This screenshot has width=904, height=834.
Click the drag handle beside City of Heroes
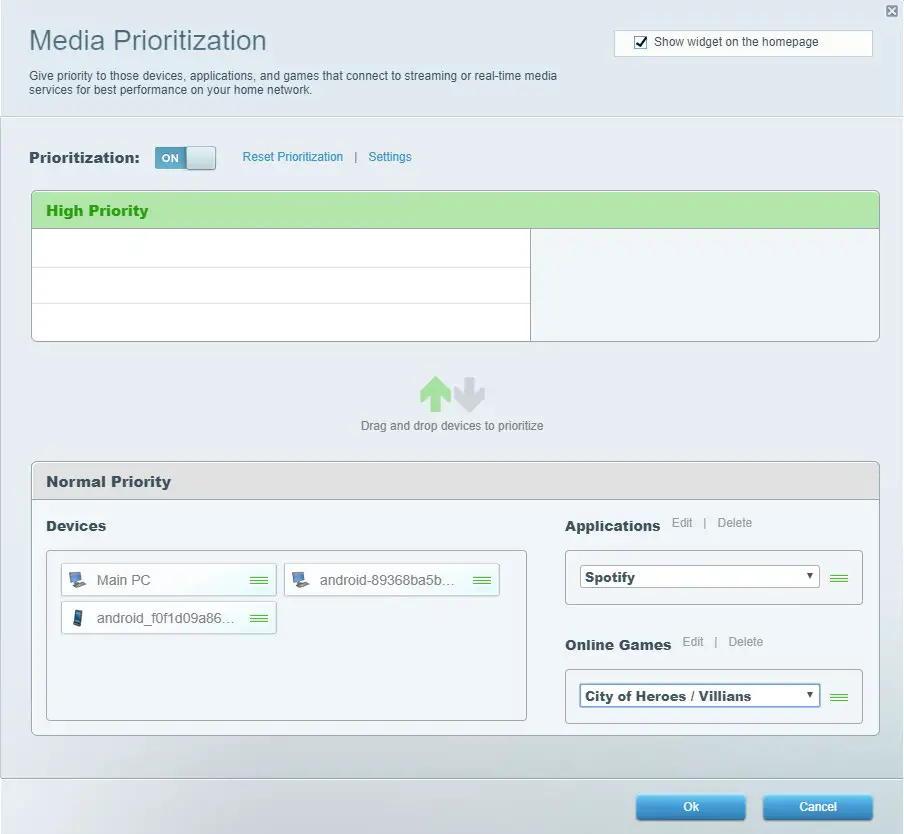tap(839, 696)
